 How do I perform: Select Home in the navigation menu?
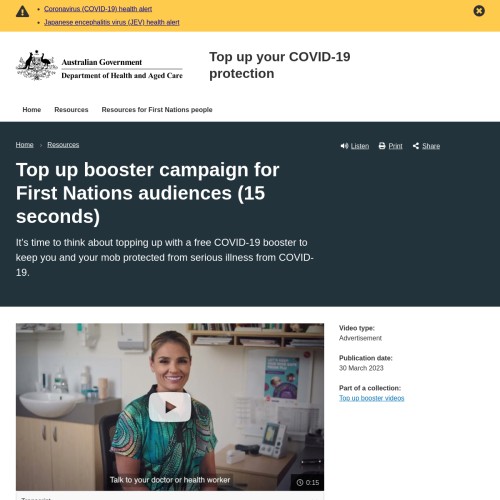coord(32,110)
